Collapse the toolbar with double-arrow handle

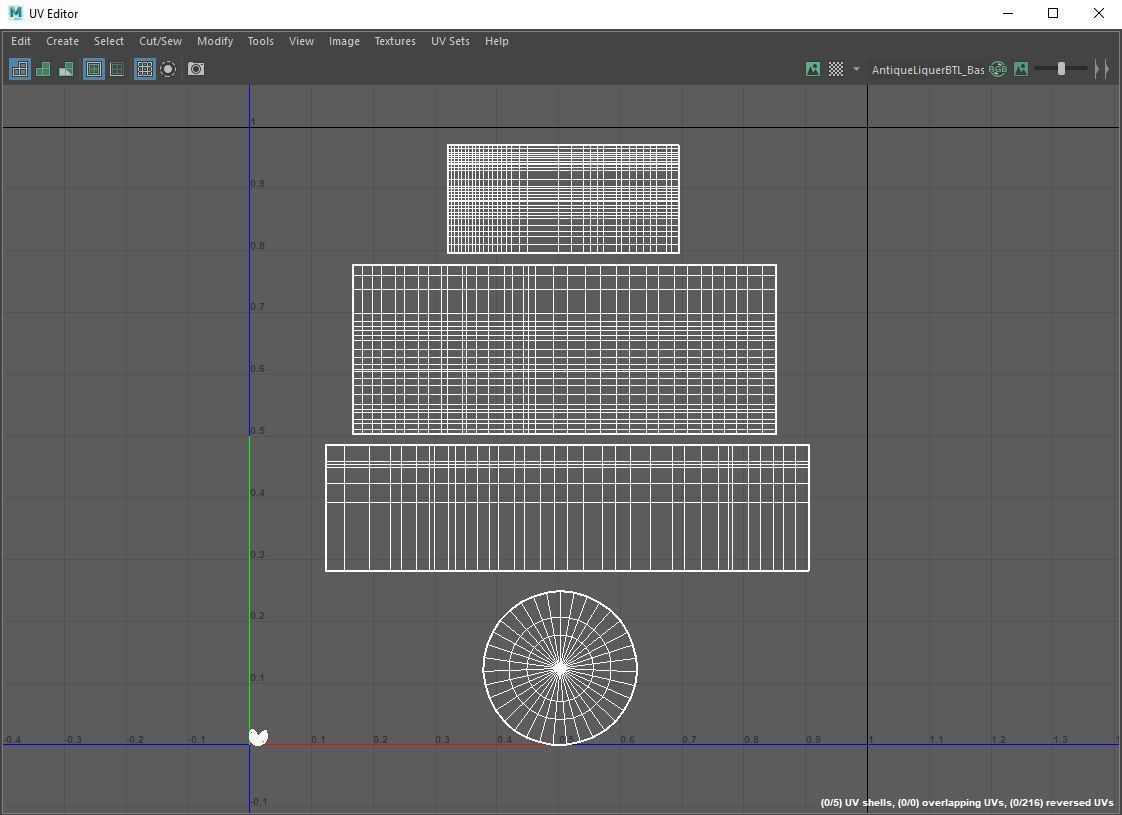pyautogui.click(x=1102, y=69)
